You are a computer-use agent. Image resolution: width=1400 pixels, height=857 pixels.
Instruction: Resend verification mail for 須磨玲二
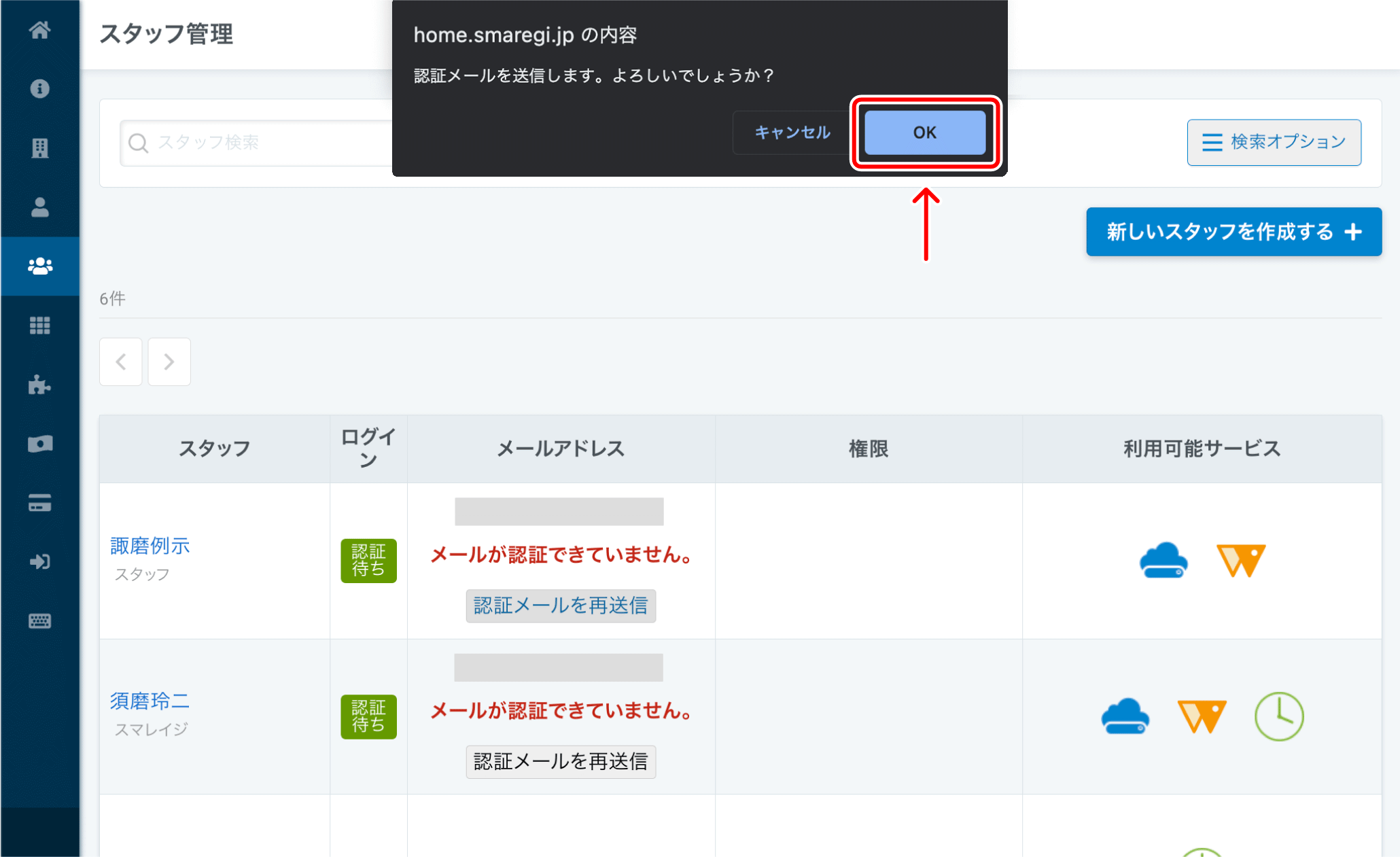click(x=560, y=761)
